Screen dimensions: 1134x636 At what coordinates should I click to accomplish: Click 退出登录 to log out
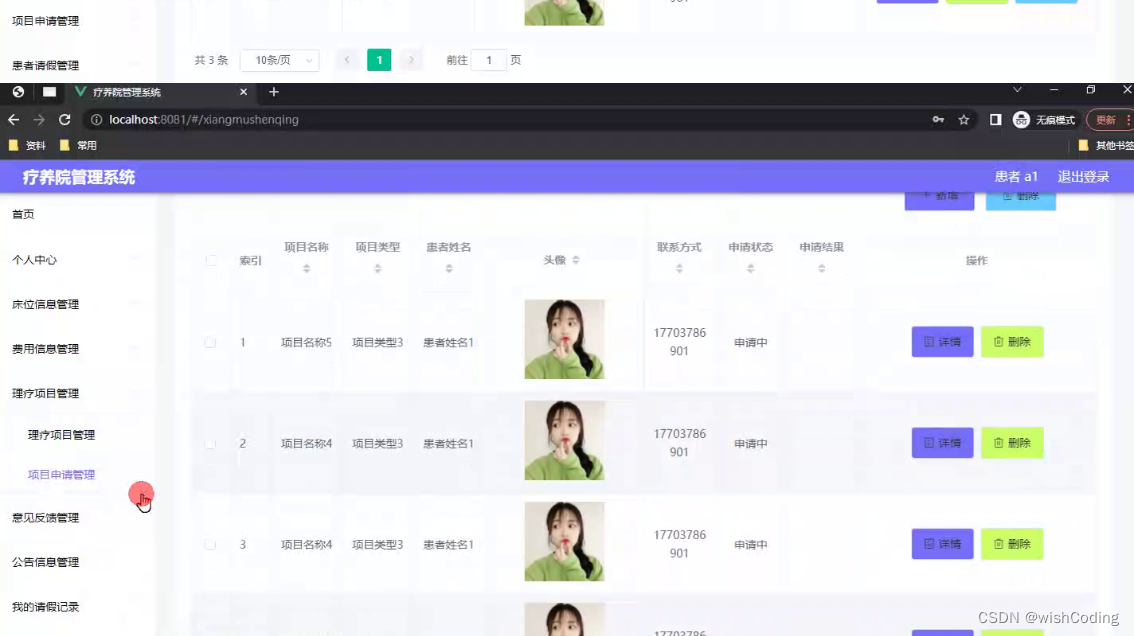1083,177
